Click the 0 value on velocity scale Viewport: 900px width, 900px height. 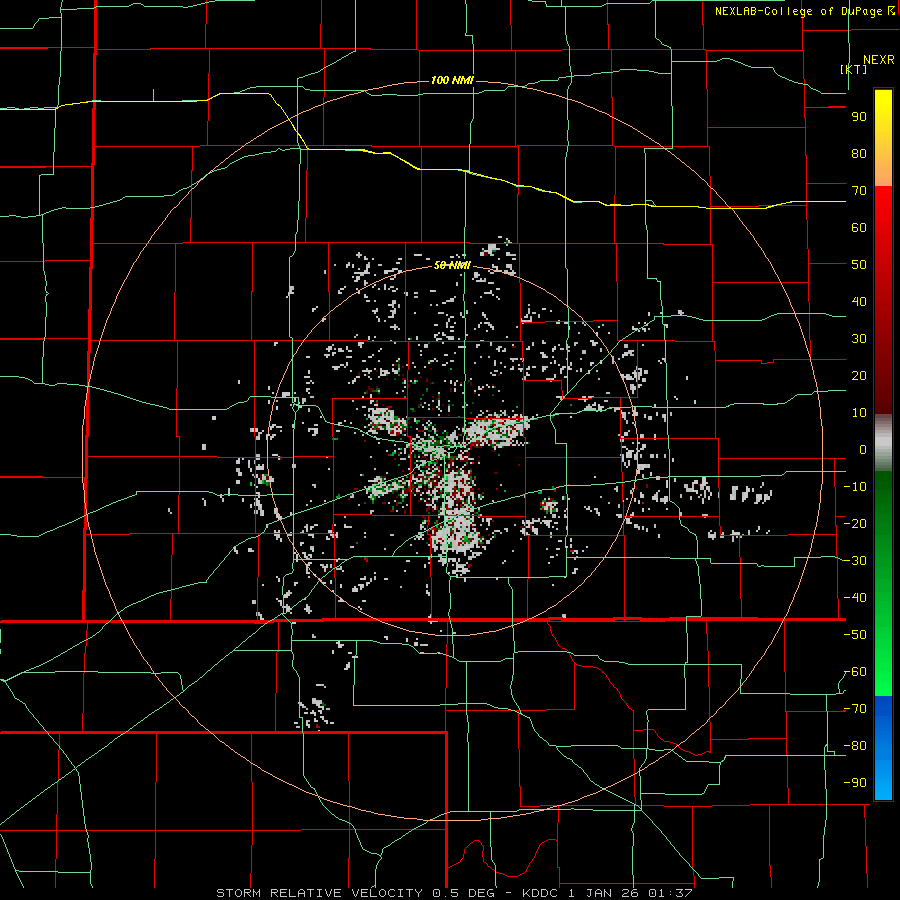click(x=863, y=450)
